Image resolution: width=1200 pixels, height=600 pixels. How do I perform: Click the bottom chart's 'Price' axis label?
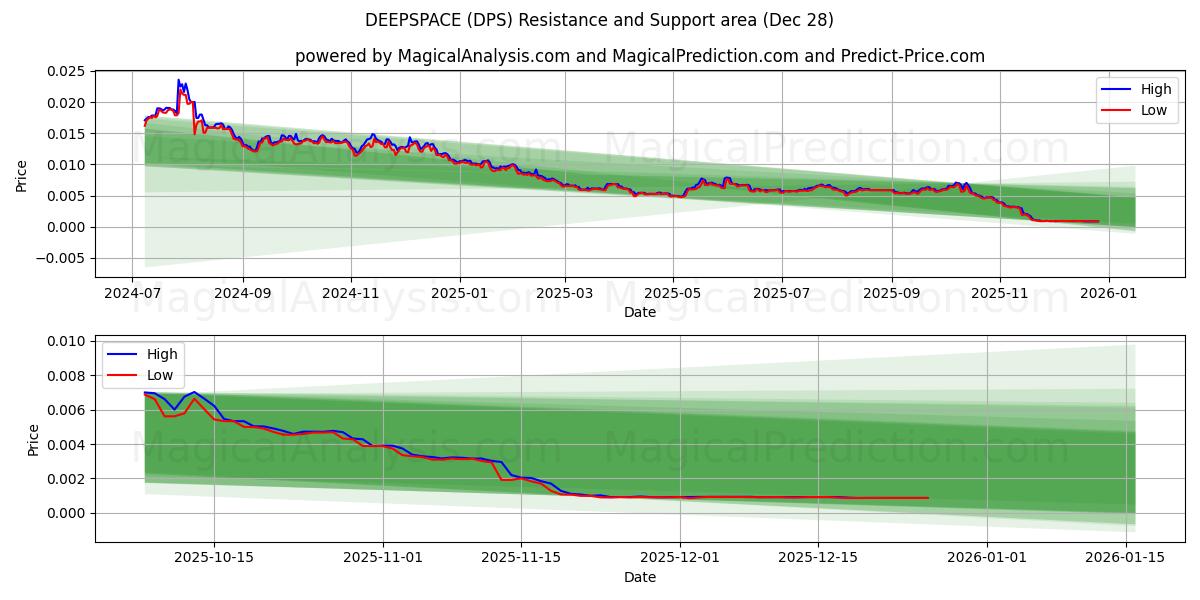34,440
